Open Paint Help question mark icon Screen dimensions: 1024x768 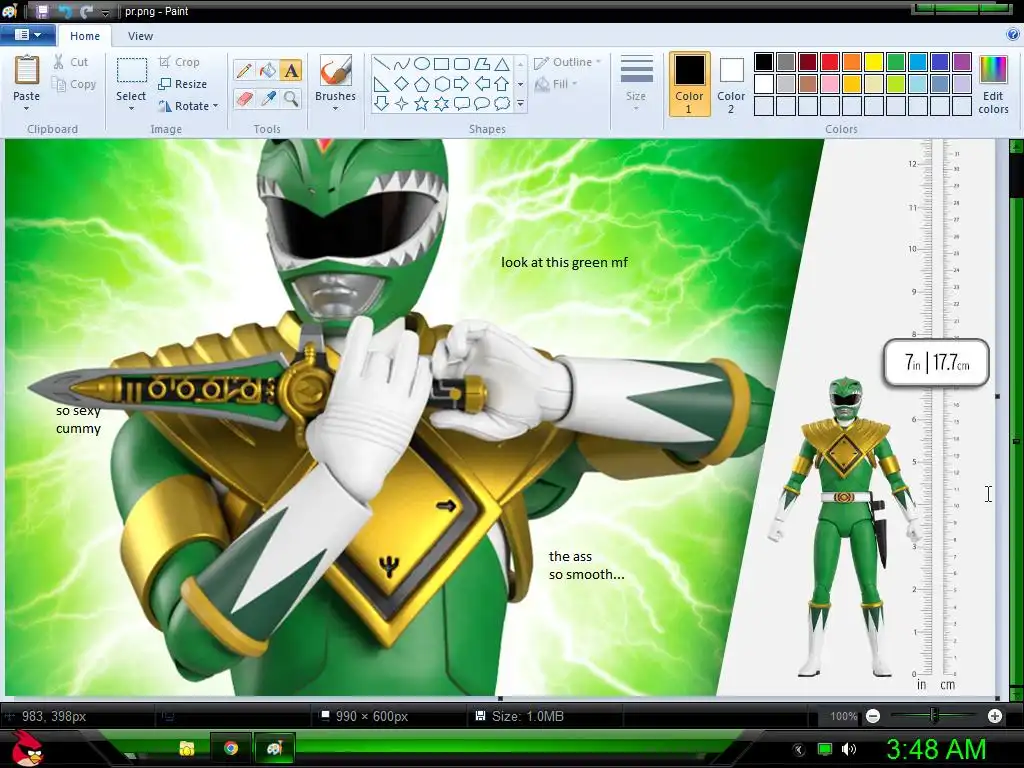[x=1013, y=35]
